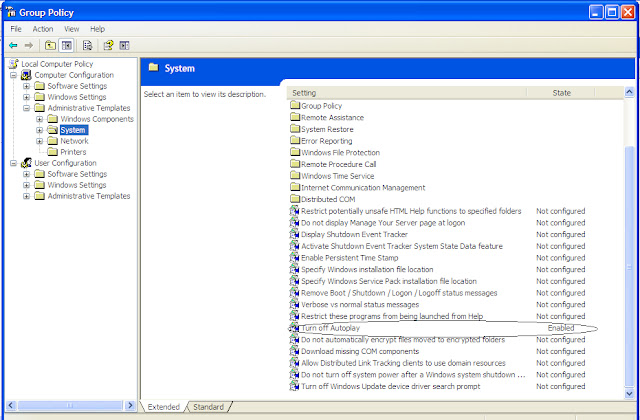Click the down arrow of the settings list scrollbar

click(x=629, y=393)
